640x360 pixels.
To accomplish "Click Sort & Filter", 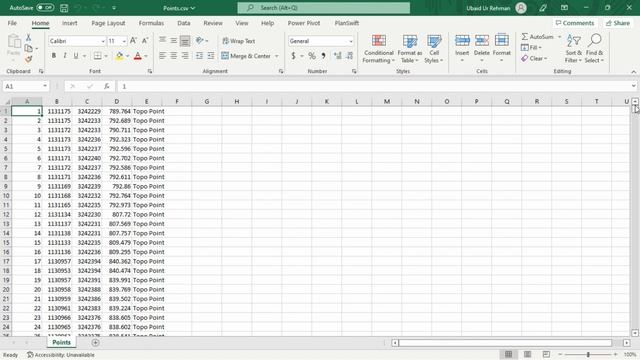I will (x=573, y=49).
